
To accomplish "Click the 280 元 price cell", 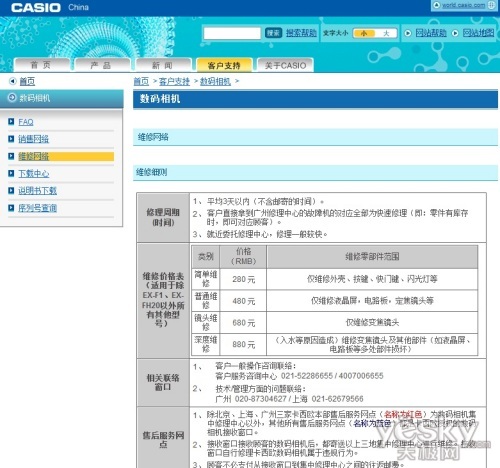I will (243, 279).
